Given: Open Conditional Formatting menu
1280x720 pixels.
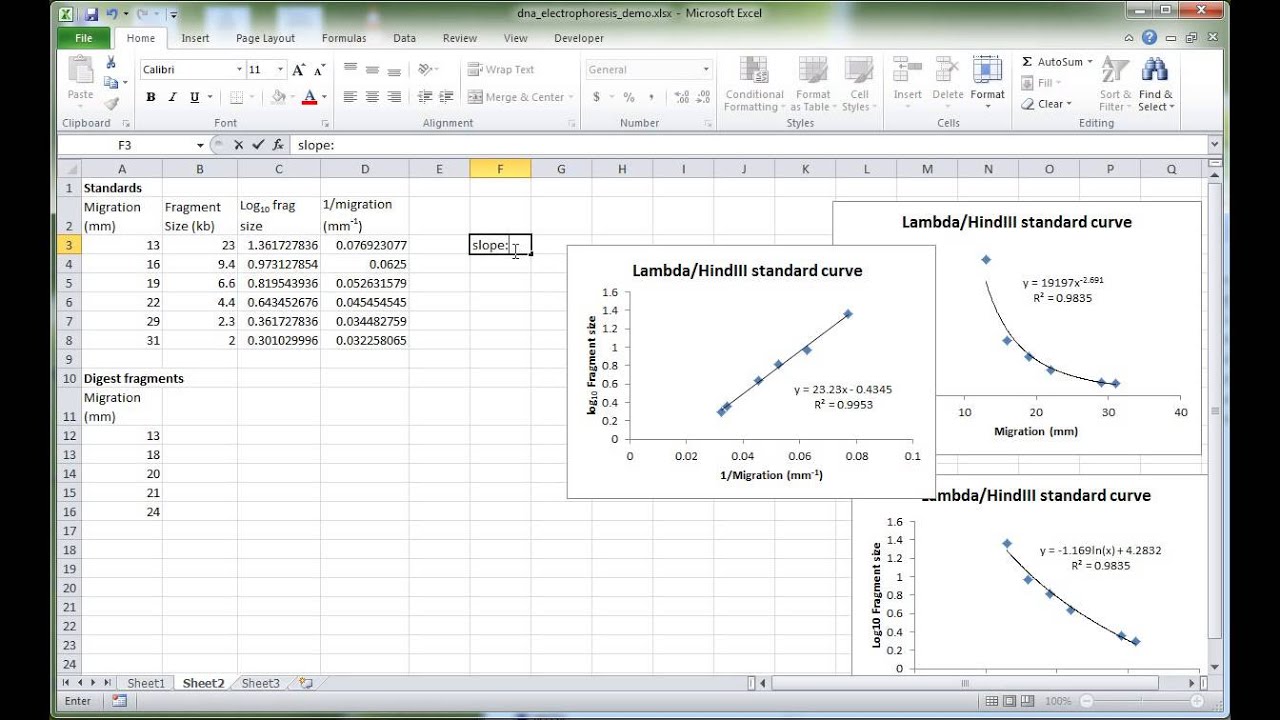Looking at the screenshot, I should tap(754, 84).
